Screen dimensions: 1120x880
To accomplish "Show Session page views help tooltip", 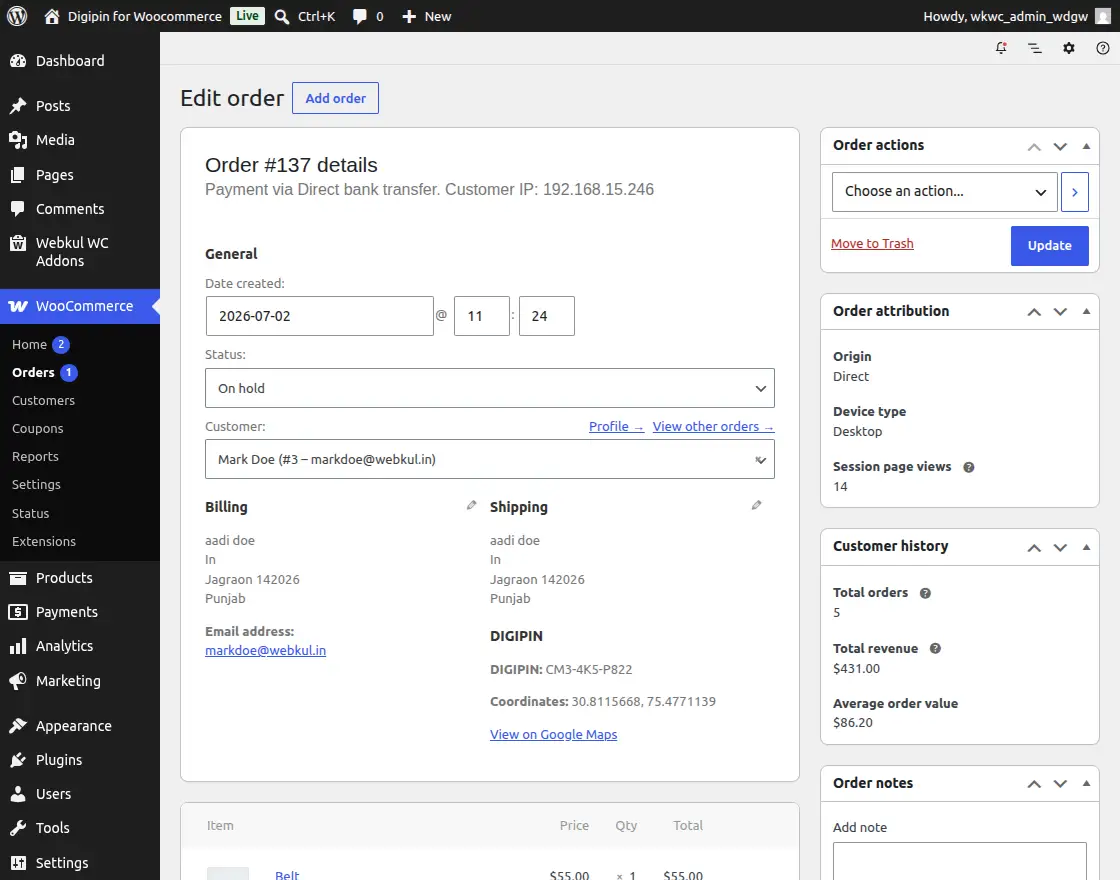I will (x=969, y=467).
